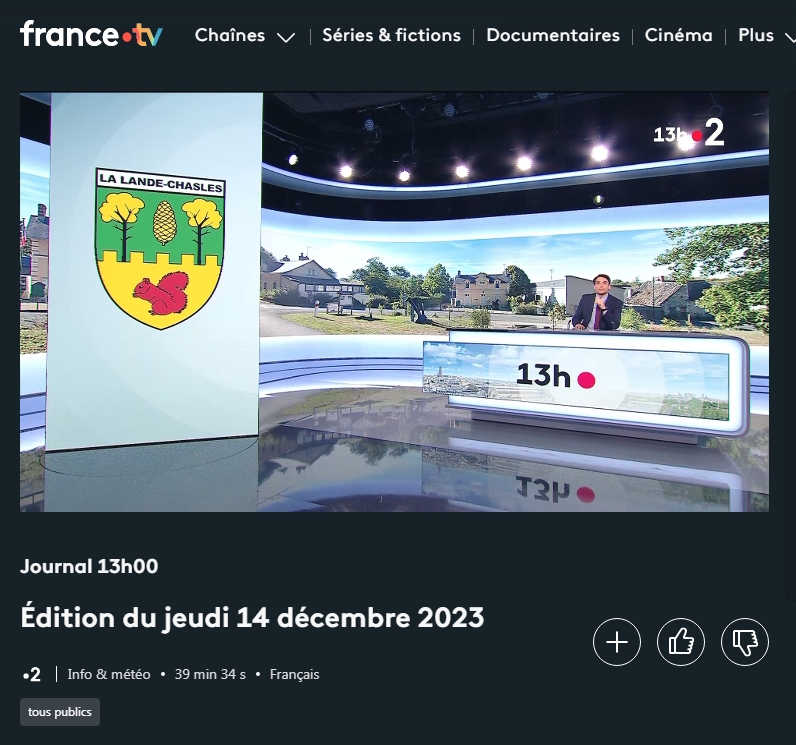The width and height of the screenshot is (796, 745).
Task: Click the Édition du jeudi 14 décembre 2023 title
Action: pyautogui.click(x=252, y=618)
